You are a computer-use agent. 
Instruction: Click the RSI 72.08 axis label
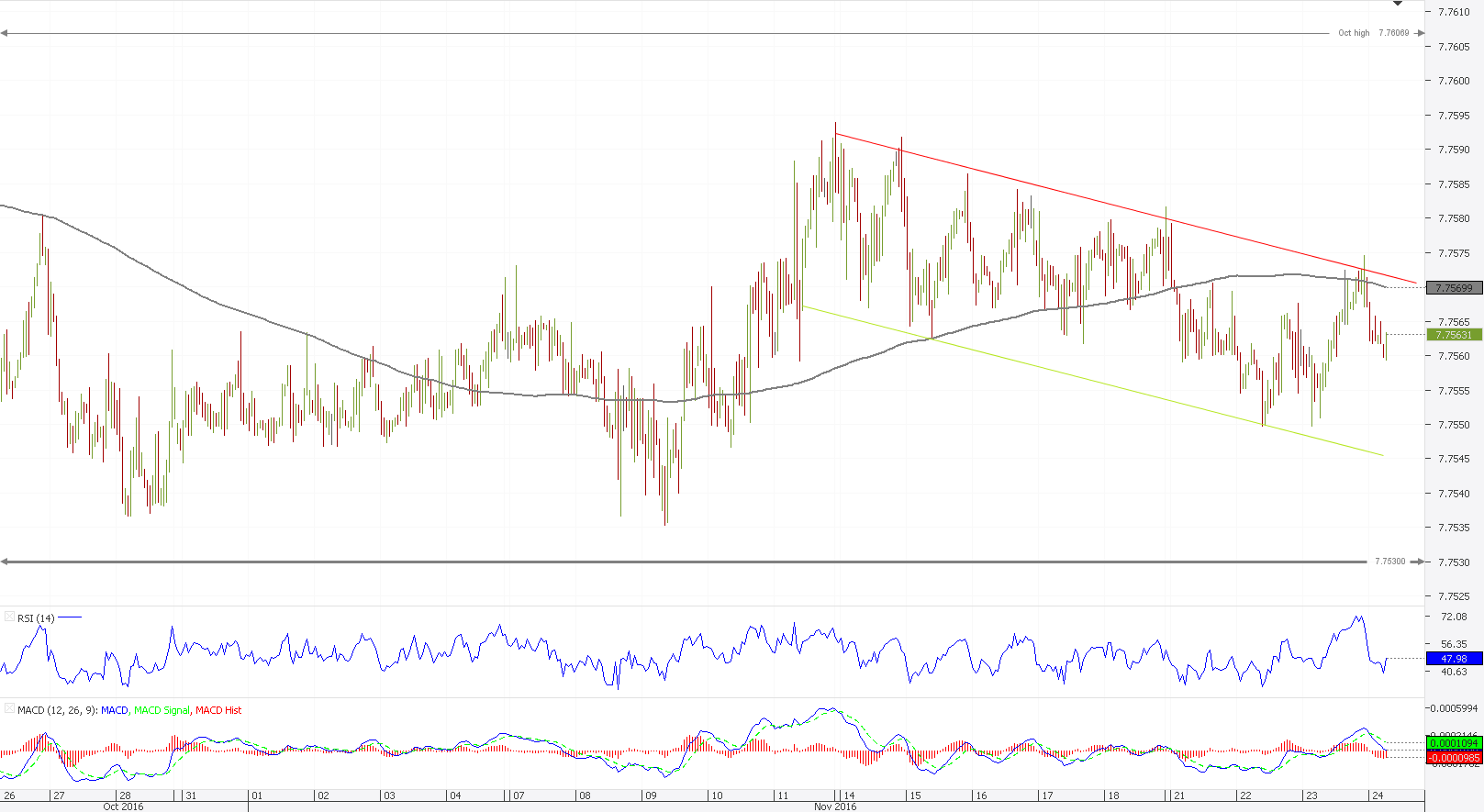tap(1455, 617)
